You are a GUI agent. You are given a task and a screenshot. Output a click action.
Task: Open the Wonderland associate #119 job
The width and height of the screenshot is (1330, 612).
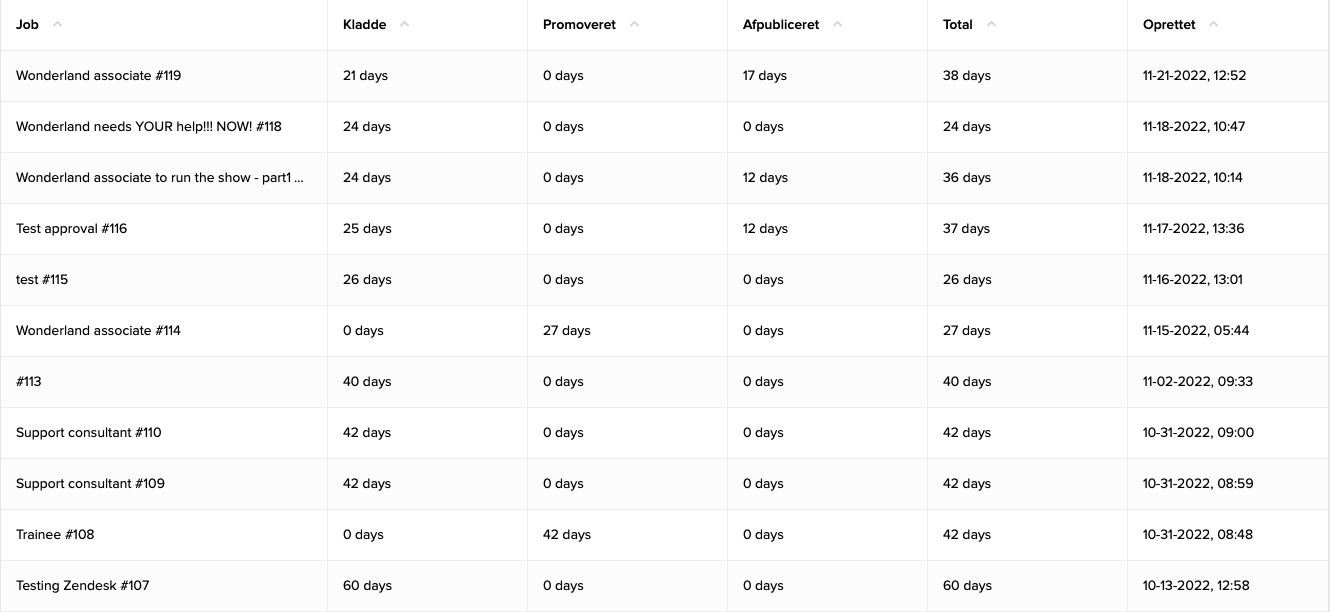pyautogui.click(x=98, y=75)
